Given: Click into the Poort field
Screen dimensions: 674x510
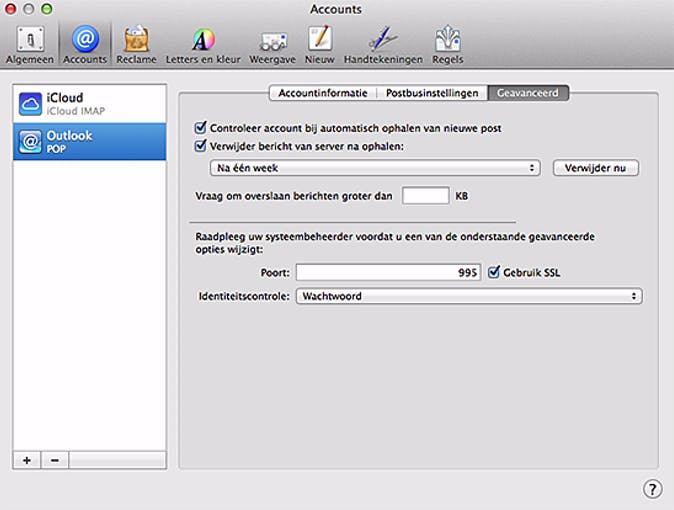Looking at the screenshot, I should coord(388,272).
